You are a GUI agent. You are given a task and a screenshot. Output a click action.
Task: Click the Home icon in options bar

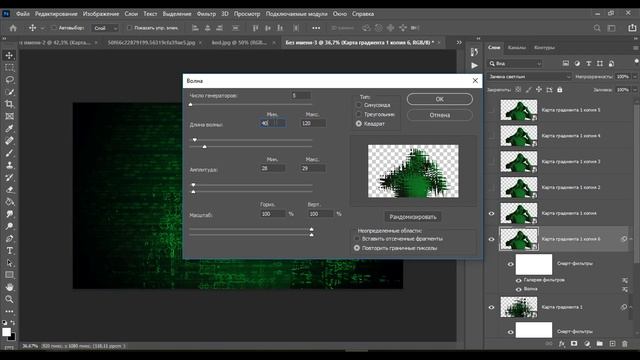point(13,28)
